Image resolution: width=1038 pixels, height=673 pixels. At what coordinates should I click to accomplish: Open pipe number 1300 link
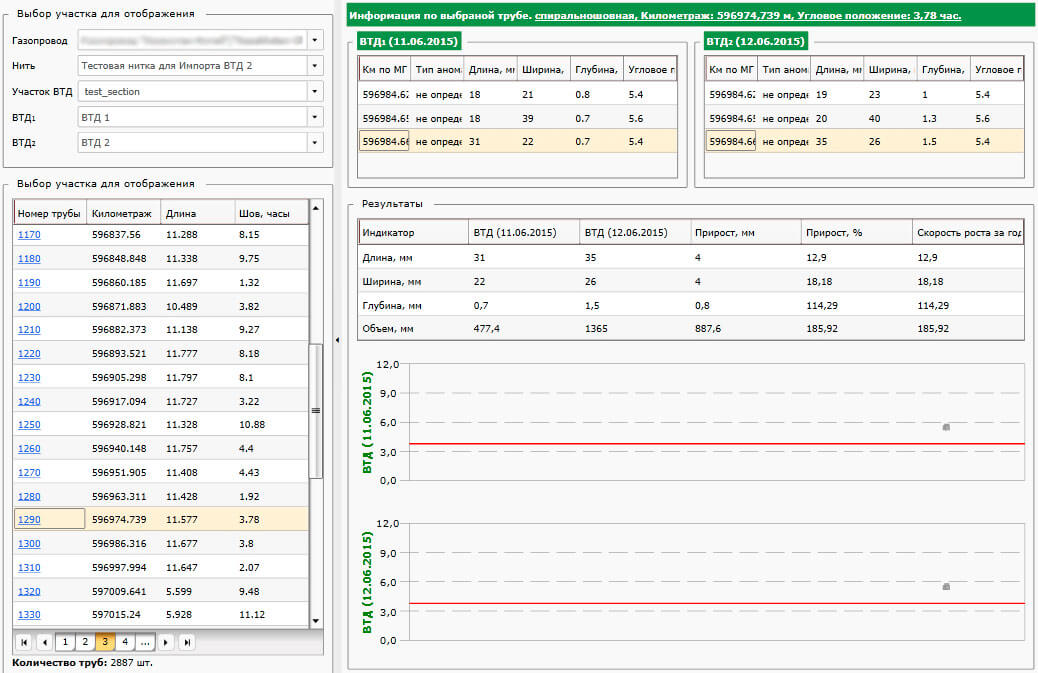click(x=29, y=544)
